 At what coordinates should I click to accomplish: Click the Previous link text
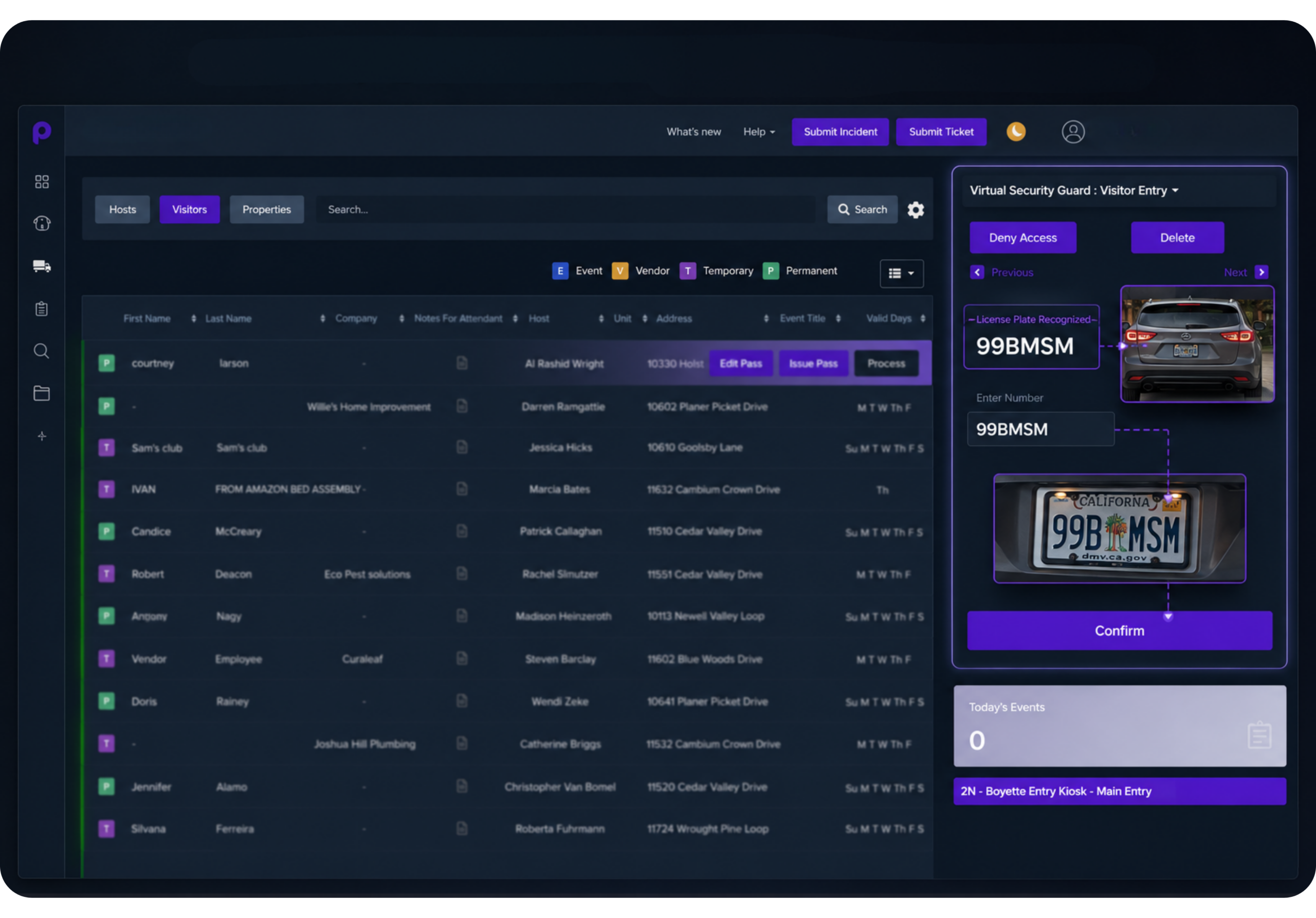1012,273
